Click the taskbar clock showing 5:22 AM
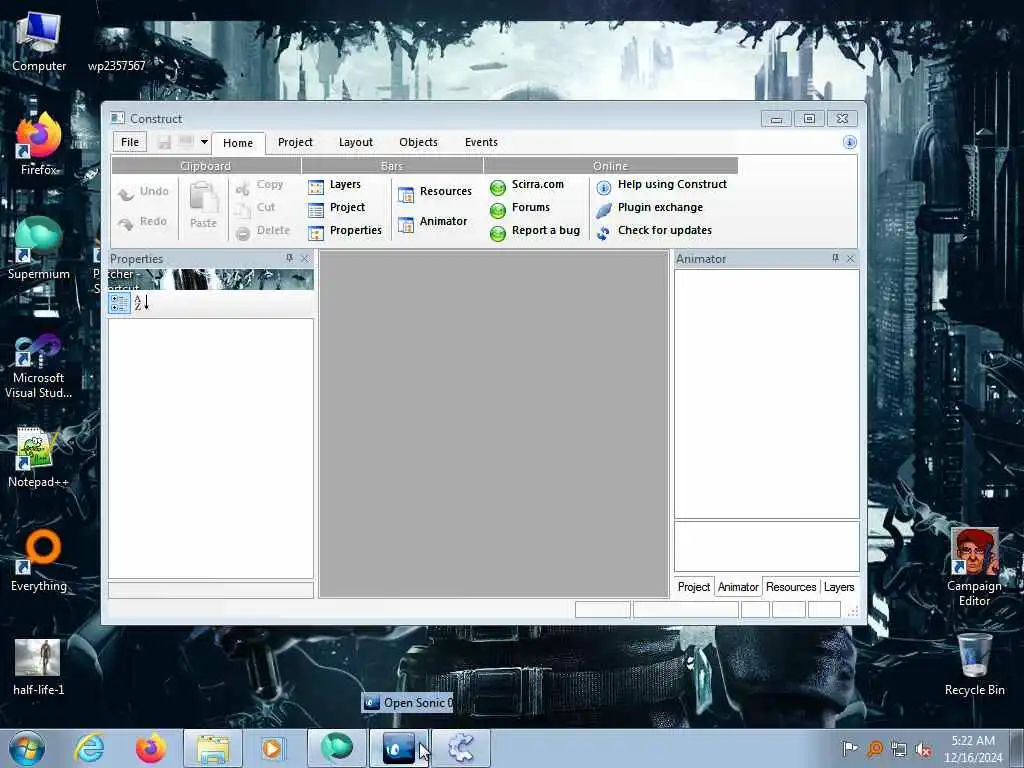 click(973, 749)
